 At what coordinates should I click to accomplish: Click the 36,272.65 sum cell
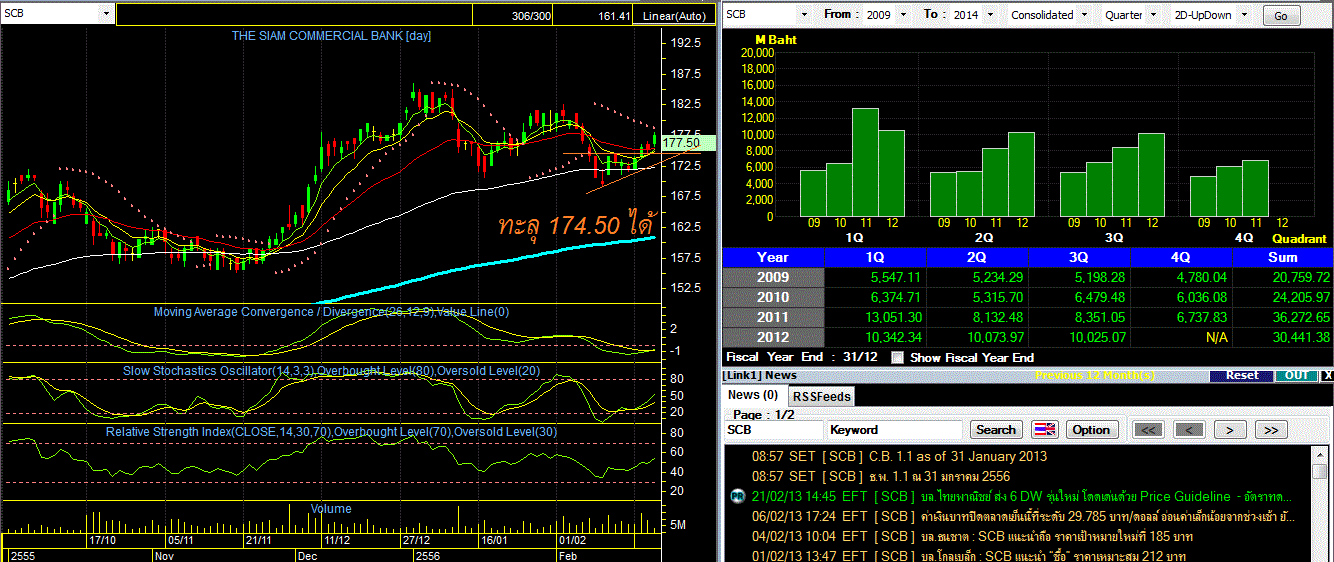click(1283, 317)
